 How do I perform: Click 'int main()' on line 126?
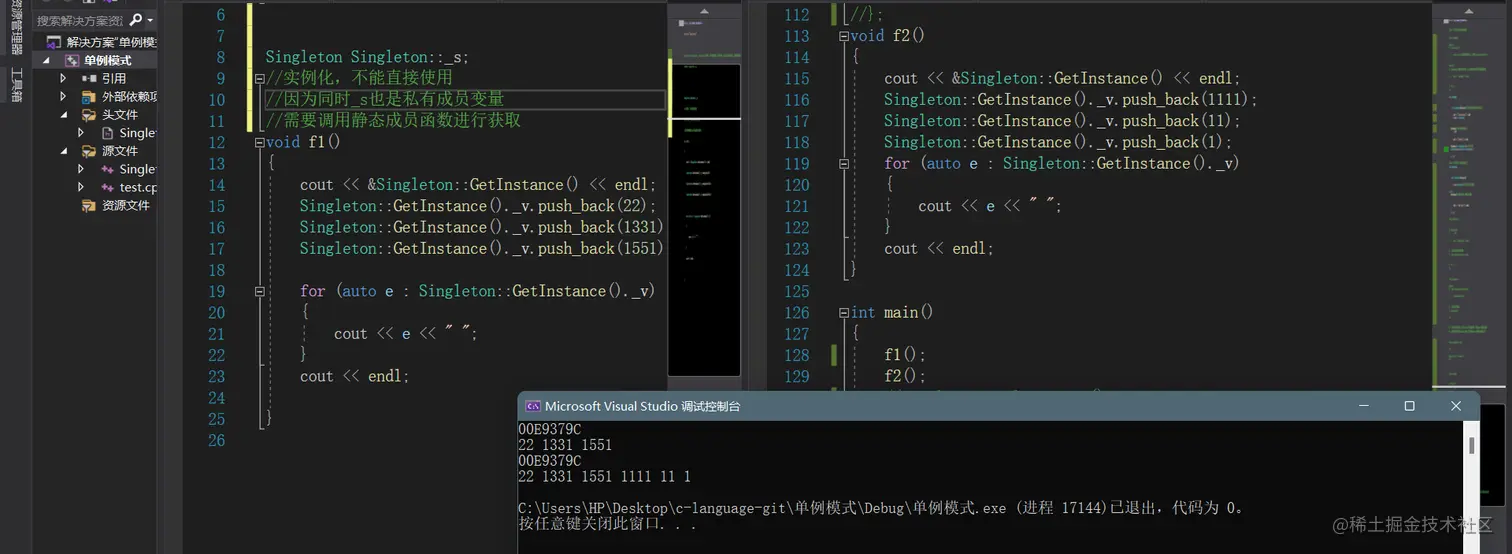(891, 312)
